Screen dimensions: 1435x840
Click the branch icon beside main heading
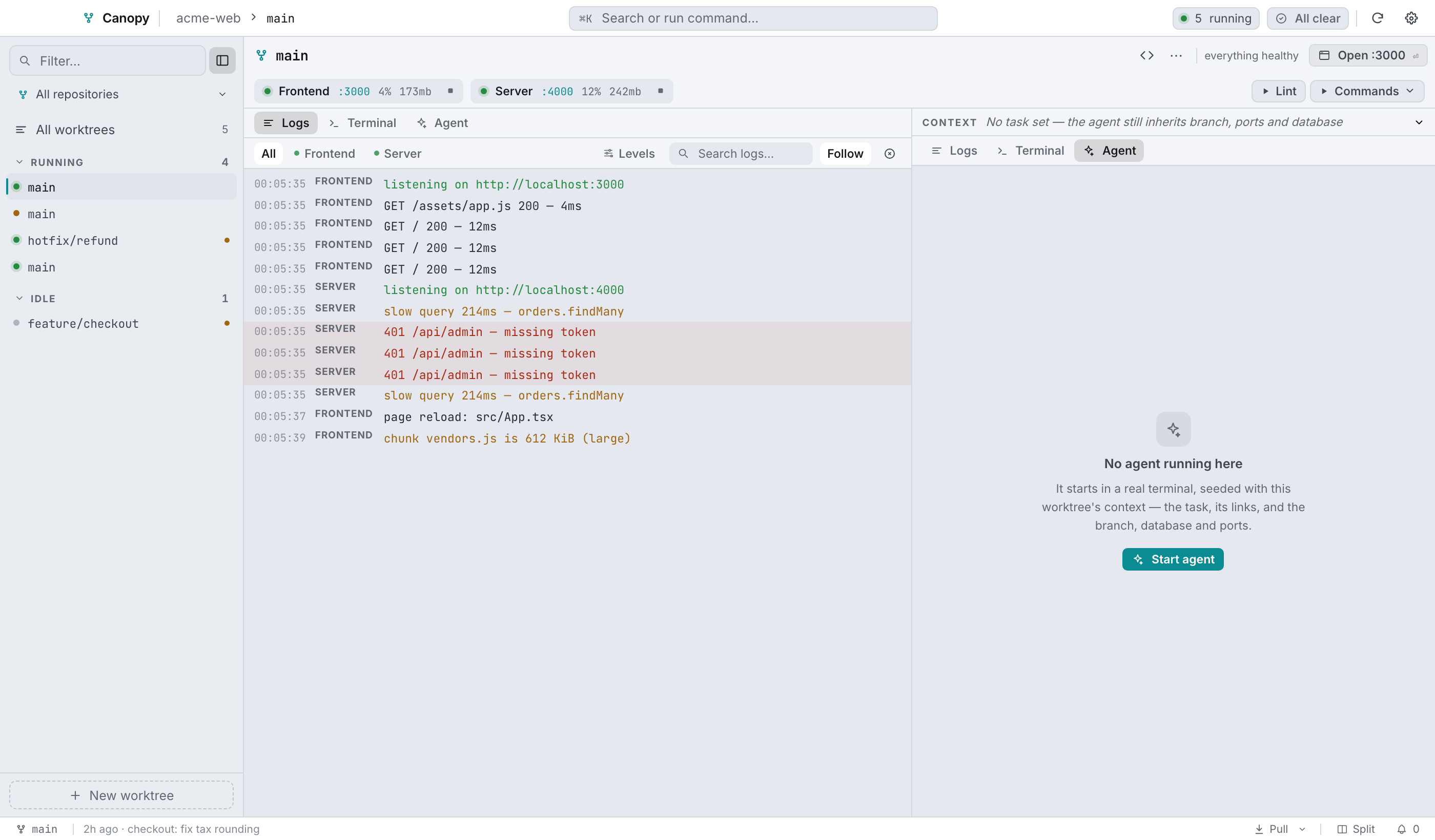click(x=261, y=55)
